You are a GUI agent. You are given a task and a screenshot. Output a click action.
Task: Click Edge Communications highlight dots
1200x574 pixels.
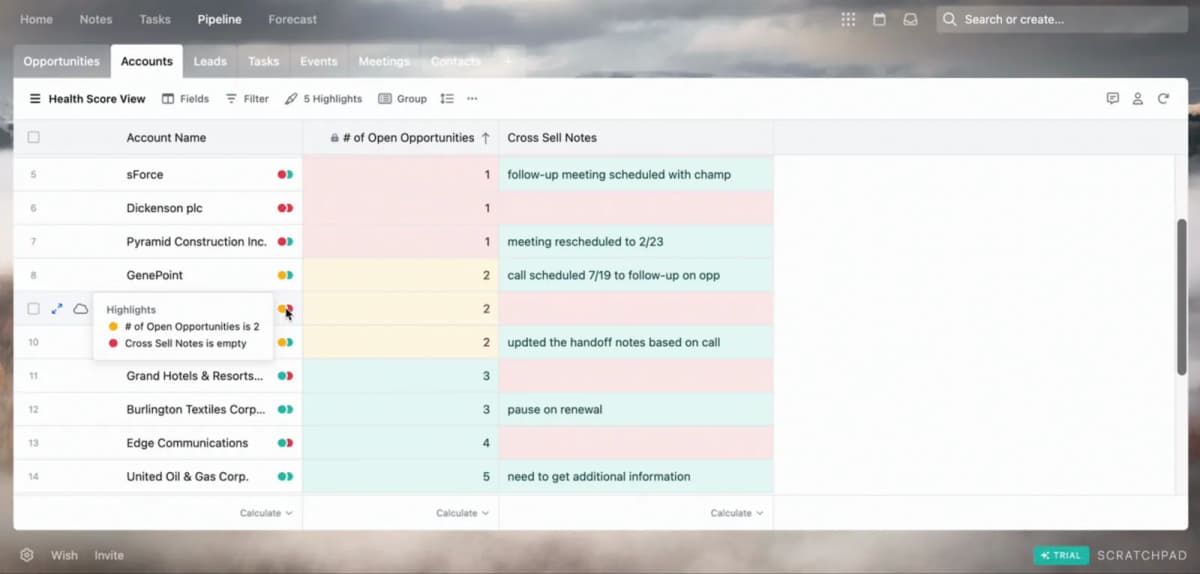[285, 443]
